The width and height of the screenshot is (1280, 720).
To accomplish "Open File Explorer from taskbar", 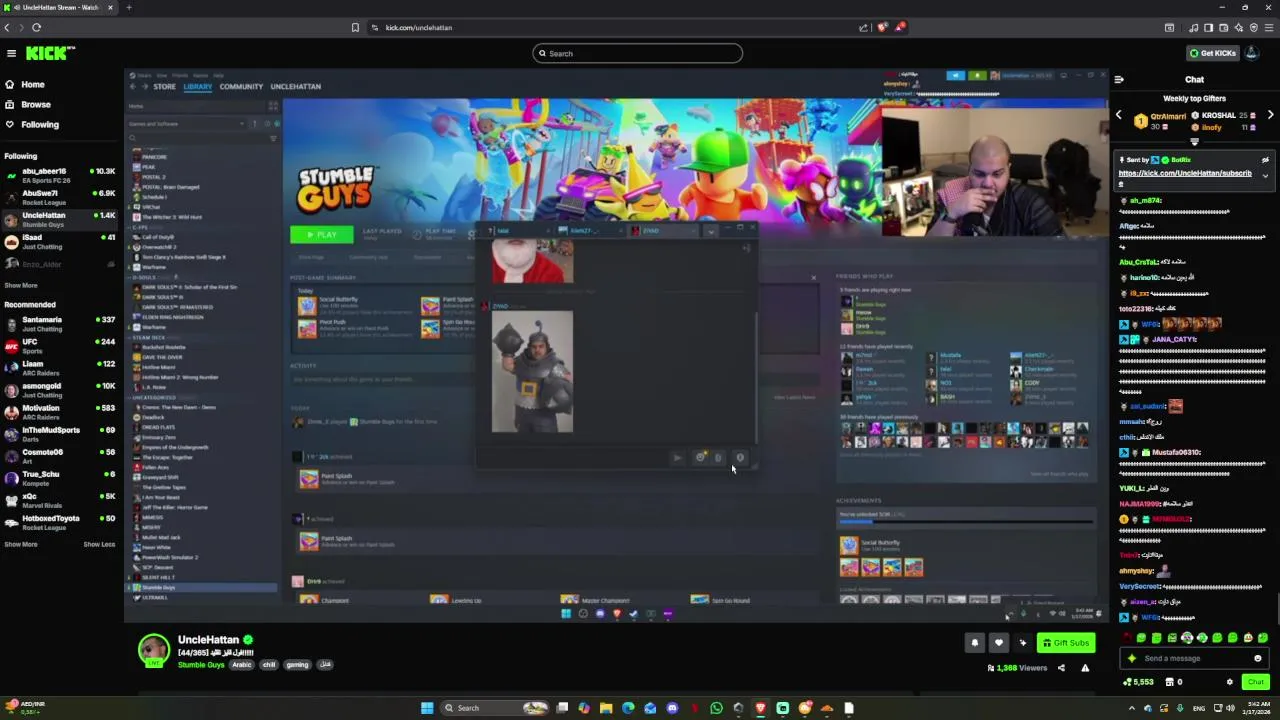I will coord(606,708).
